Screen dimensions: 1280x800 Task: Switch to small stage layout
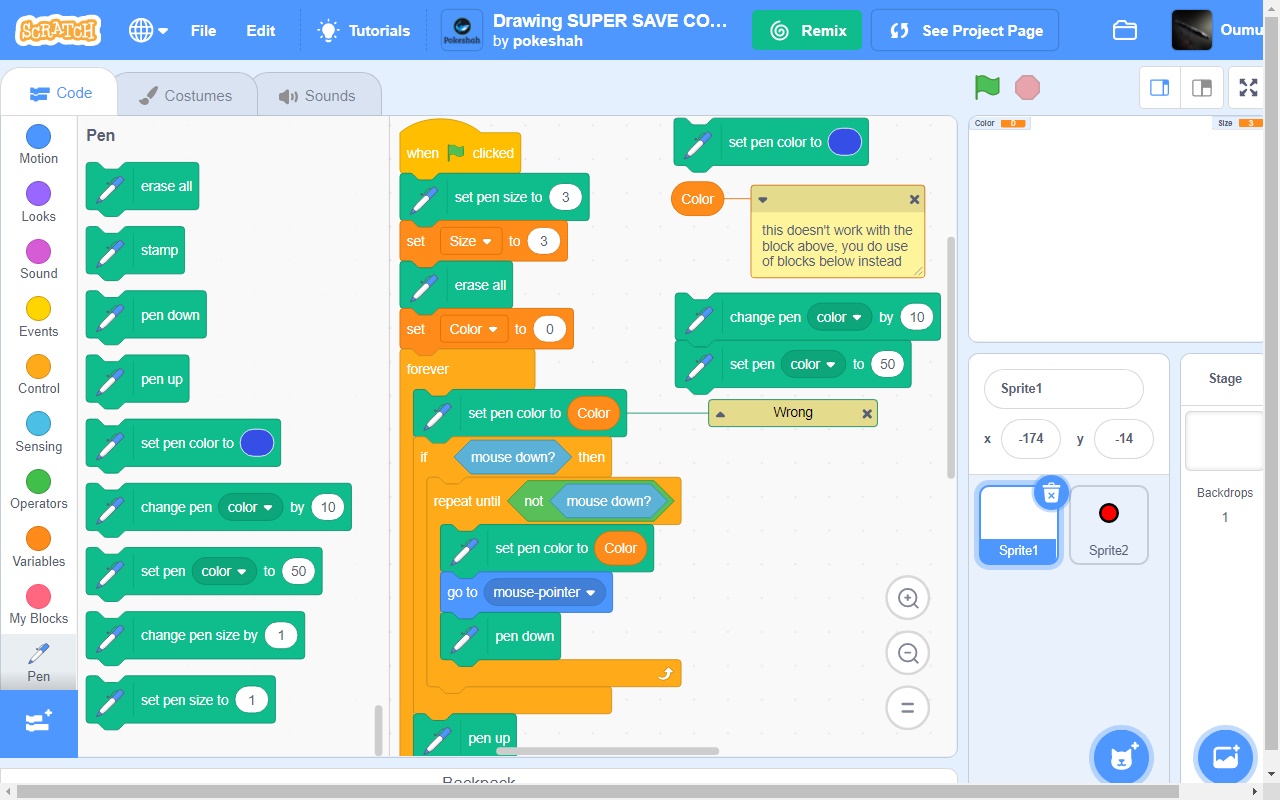click(1159, 87)
